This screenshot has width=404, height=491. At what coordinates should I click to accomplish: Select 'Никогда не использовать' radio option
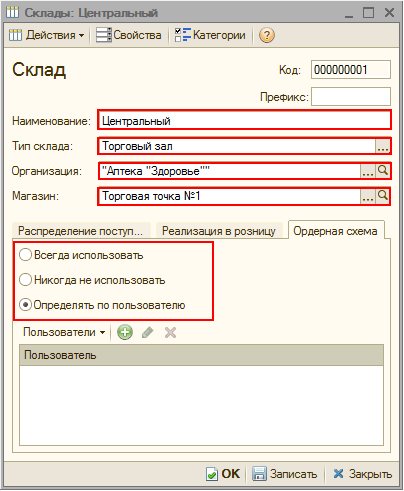pos(25,280)
